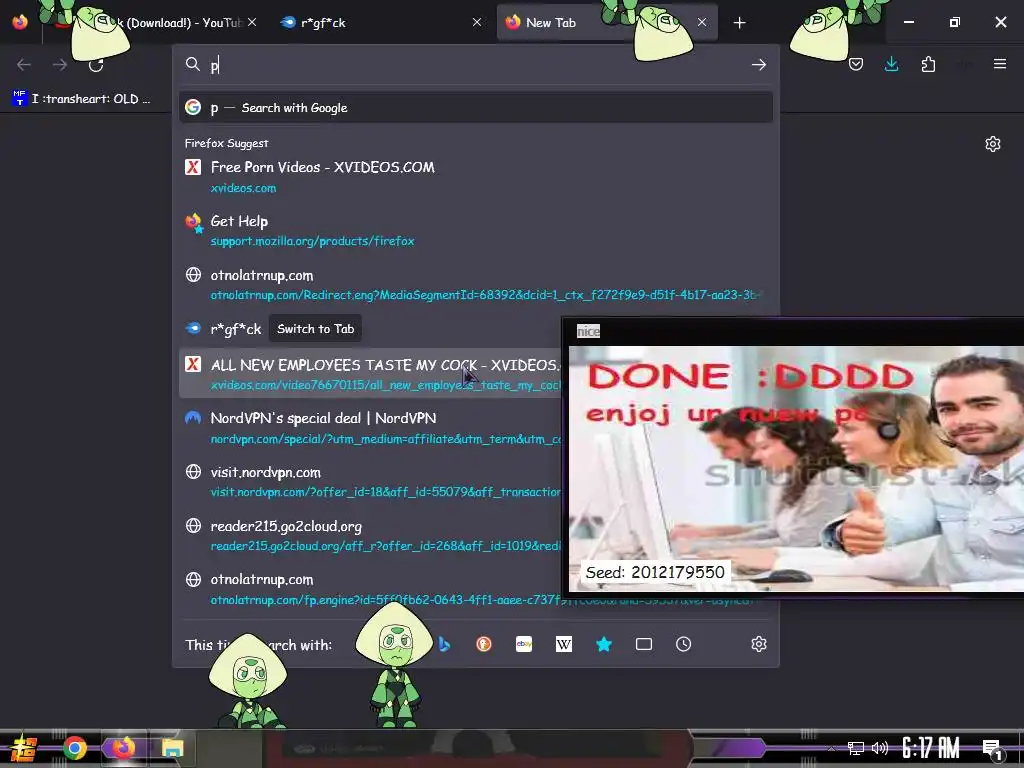Close the YouTube tab
1024x768 pixels.
252,22
